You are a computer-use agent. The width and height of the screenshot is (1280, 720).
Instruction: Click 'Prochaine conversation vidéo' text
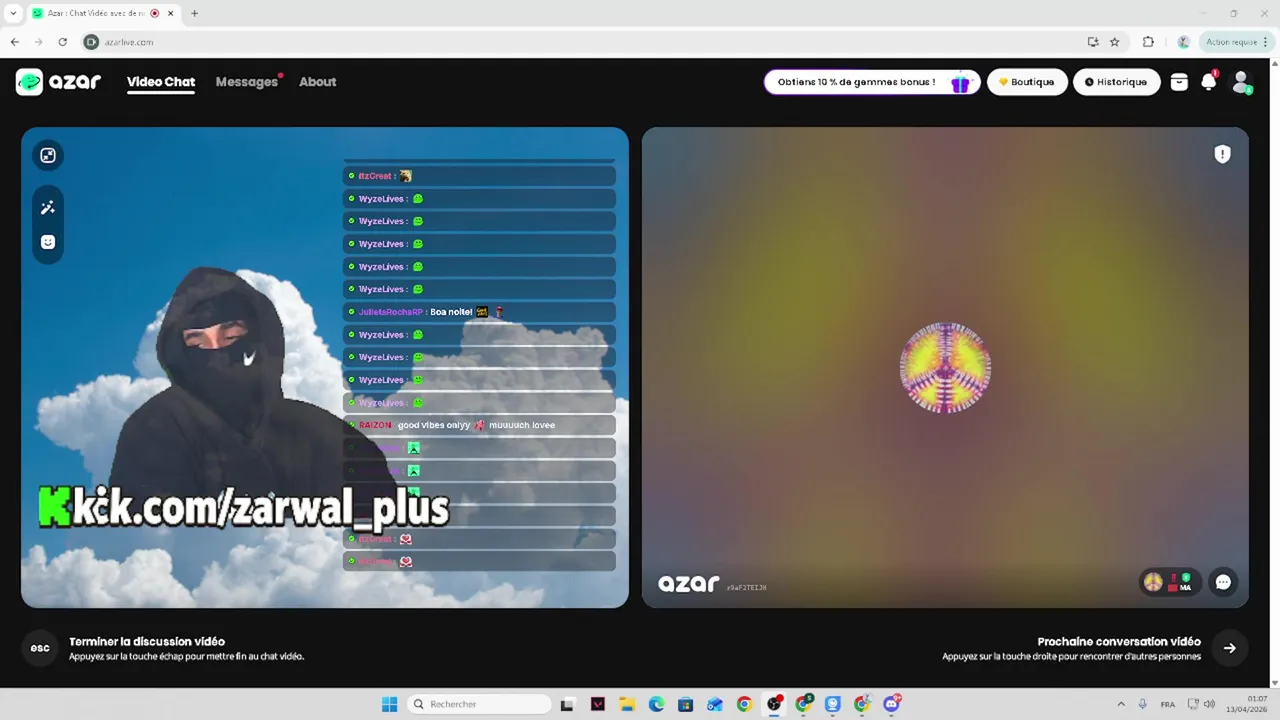pyautogui.click(x=1119, y=642)
